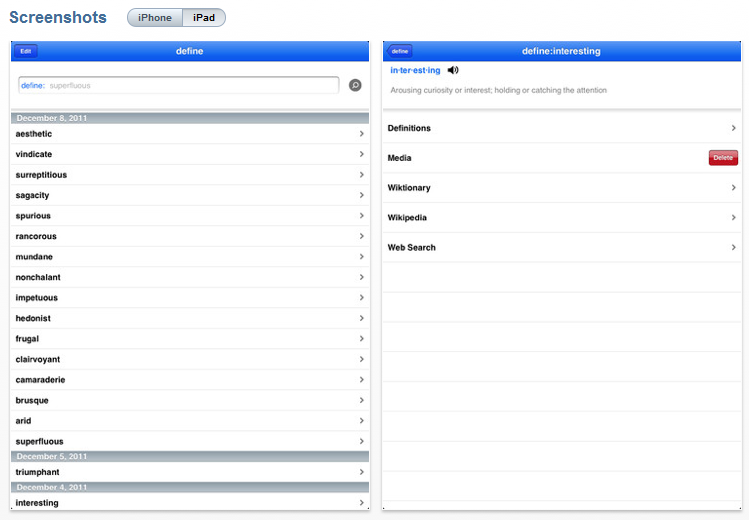Switch screenshots to iPad view

coord(204,18)
